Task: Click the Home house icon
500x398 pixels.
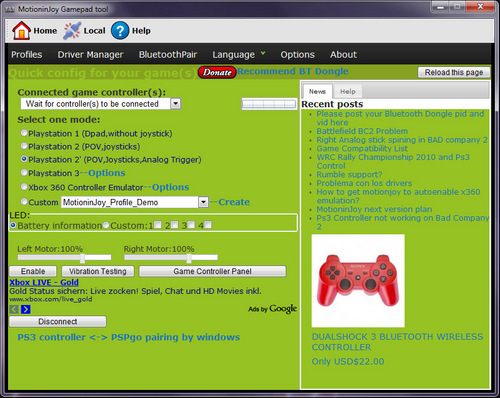Action: click(21, 30)
